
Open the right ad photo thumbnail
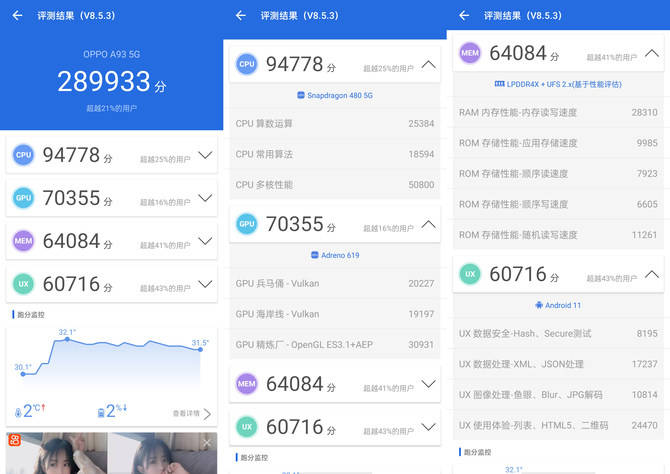coord(162,453)
